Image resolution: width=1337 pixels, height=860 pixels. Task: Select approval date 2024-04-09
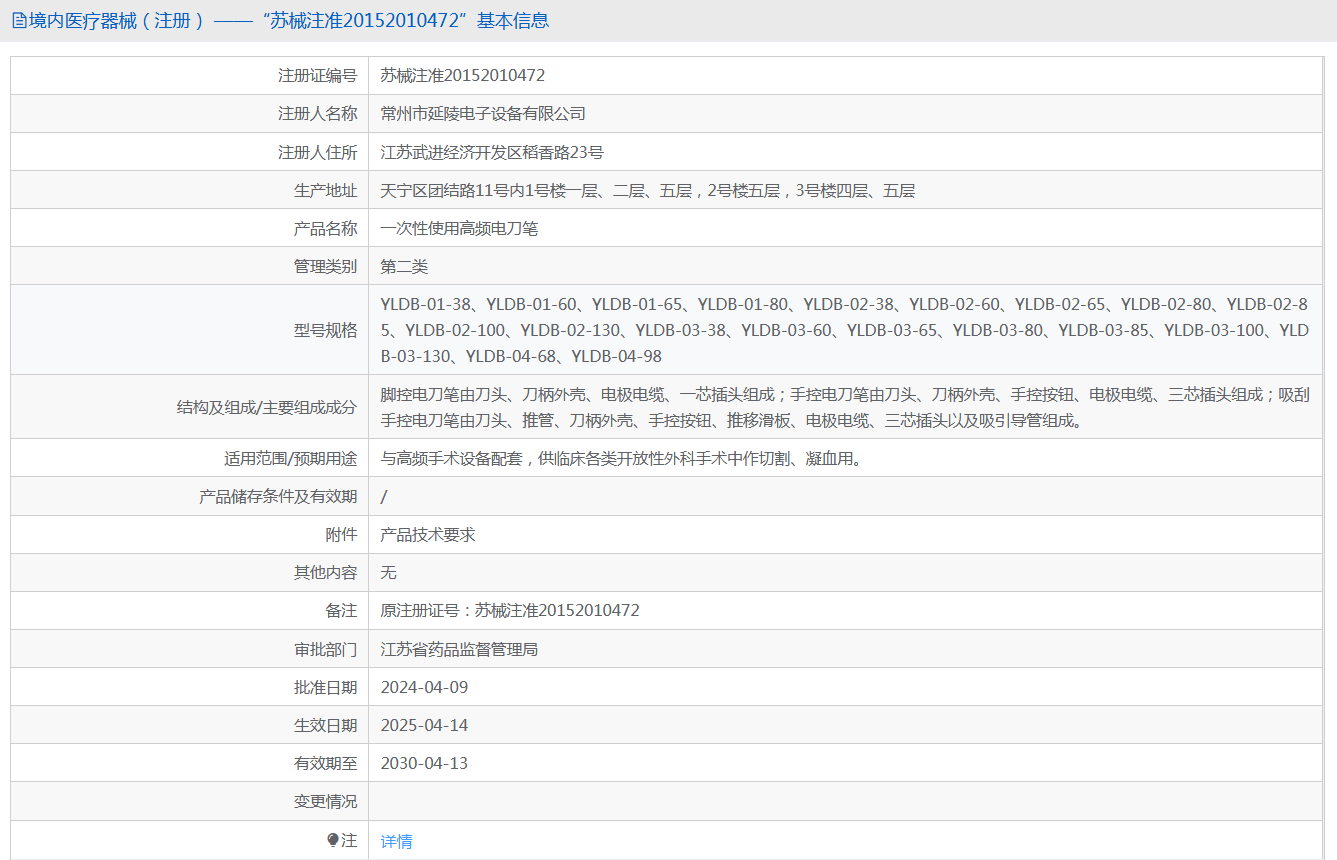click(x=424, y=688)
